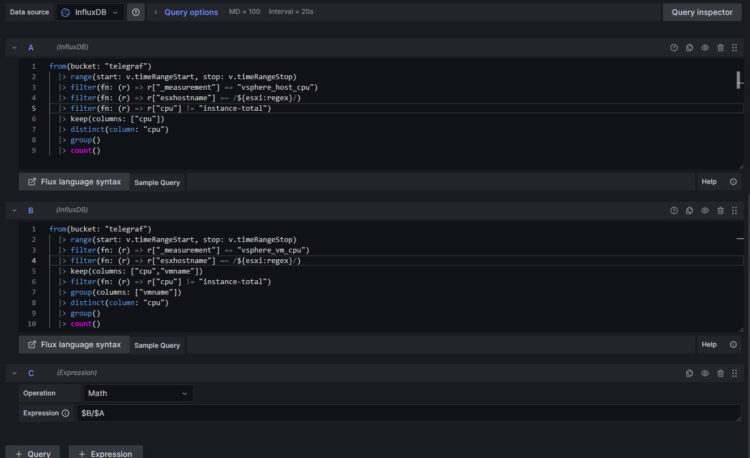Open Flux language syntax link in query A

point(73,182)
